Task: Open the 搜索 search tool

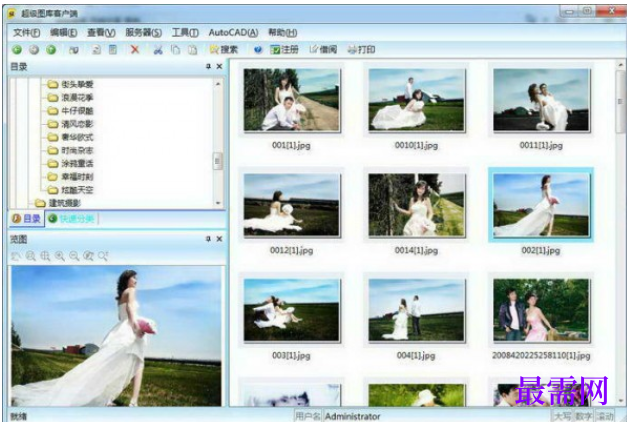Action: click(x=224, y=50)
